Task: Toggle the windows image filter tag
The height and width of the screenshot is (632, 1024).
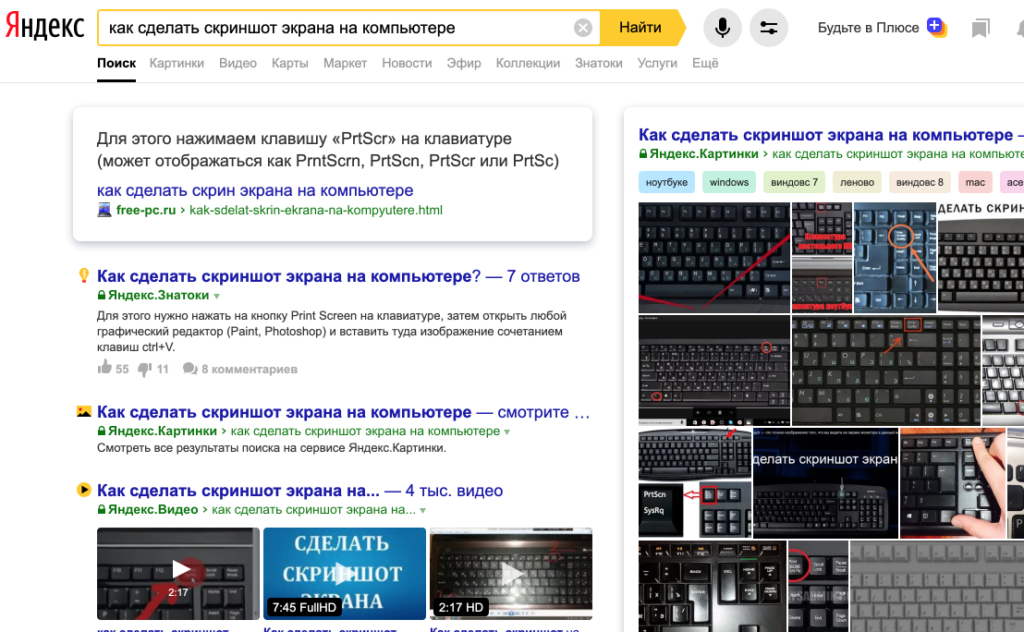Action: click(728, 183)
